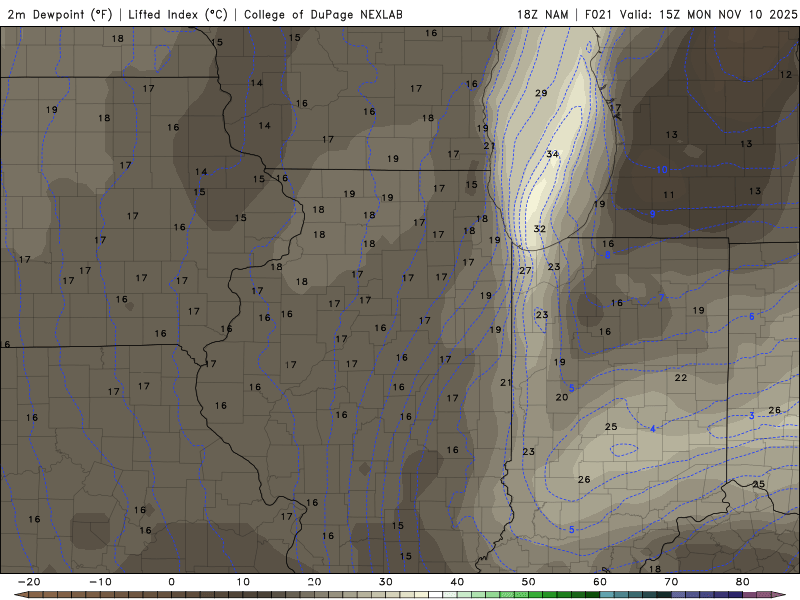800x600 pixels.
Task: Click the blue 4 lifted index contour label
Action: (653, 429)
